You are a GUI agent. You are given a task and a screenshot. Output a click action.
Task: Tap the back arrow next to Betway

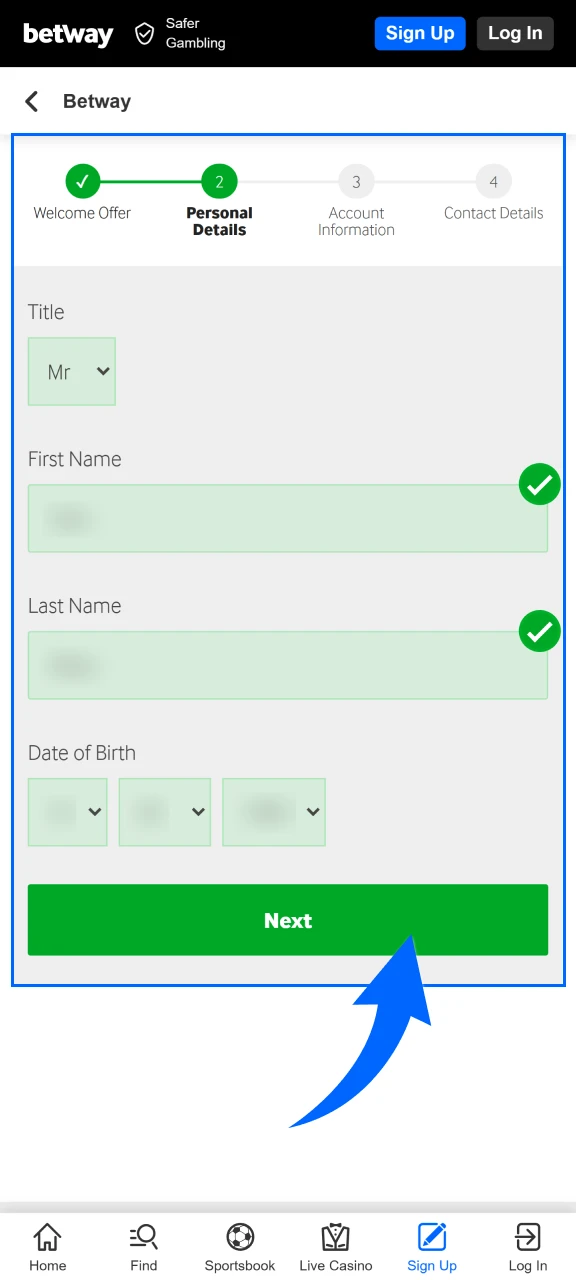pos(31,100)
